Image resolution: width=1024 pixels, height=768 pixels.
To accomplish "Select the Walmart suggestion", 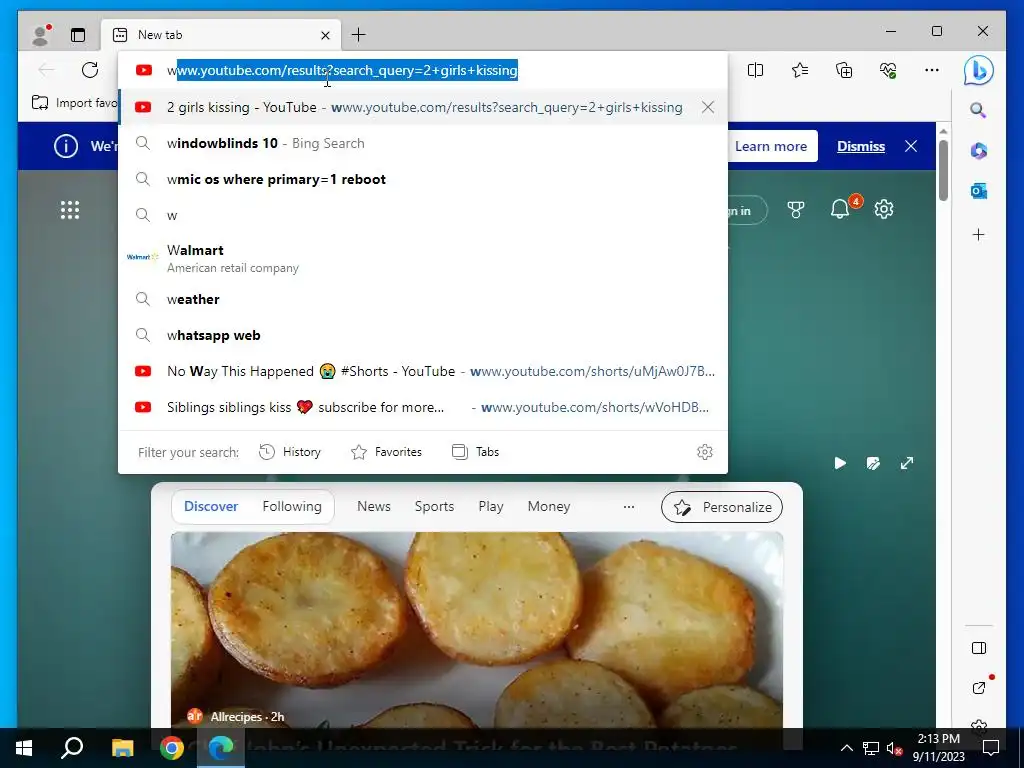I will point(423,258).
